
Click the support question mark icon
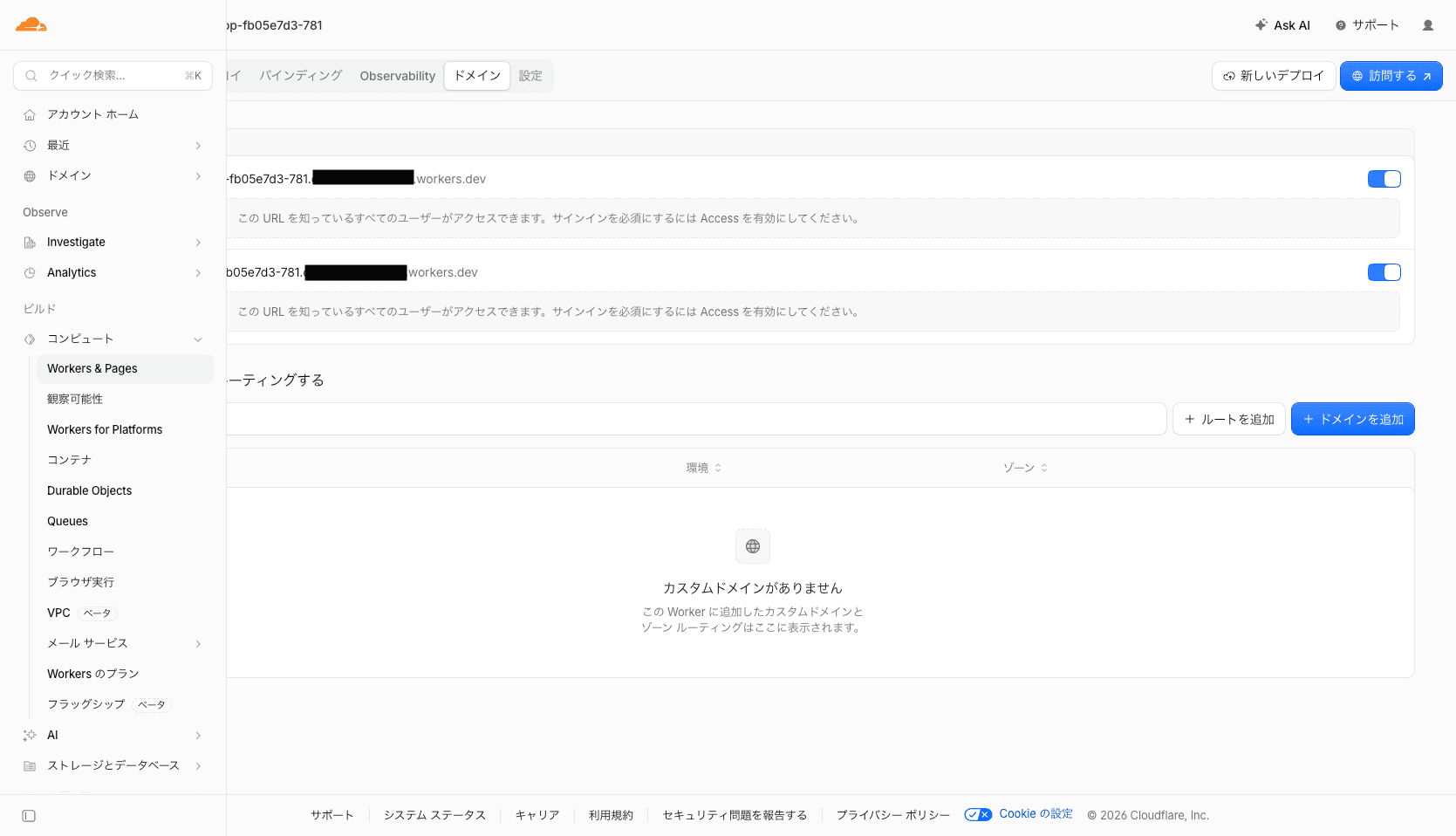click(1341, 25)
